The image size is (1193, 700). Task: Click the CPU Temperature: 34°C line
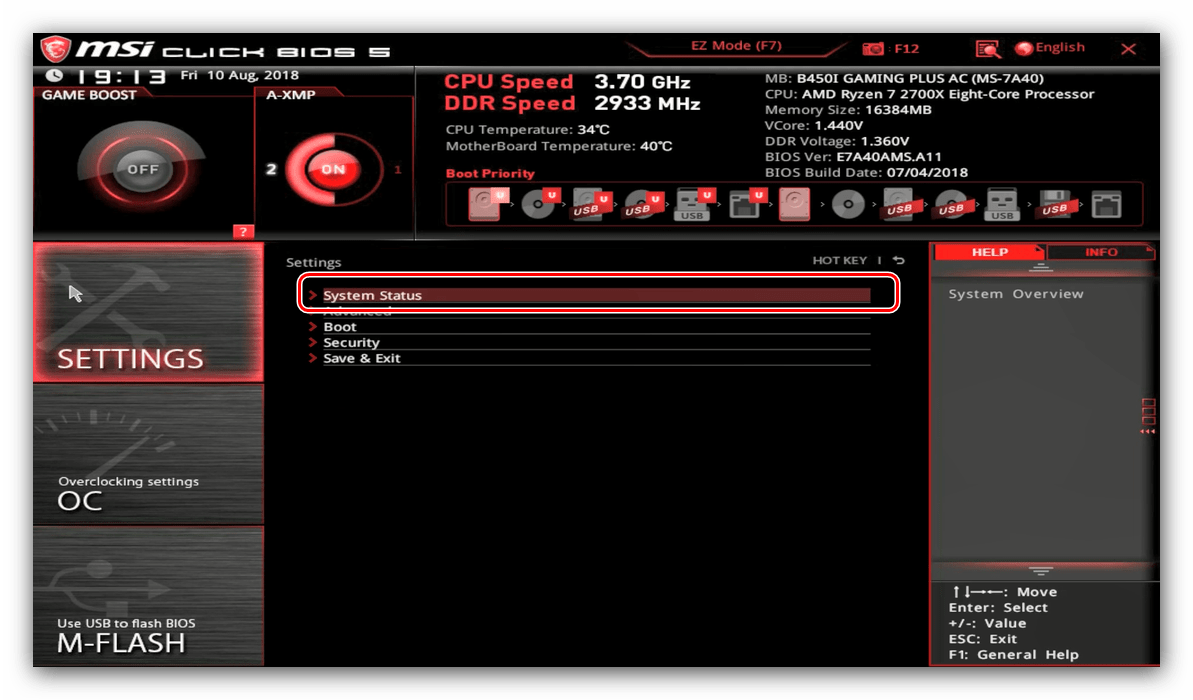tap(527, 129)
